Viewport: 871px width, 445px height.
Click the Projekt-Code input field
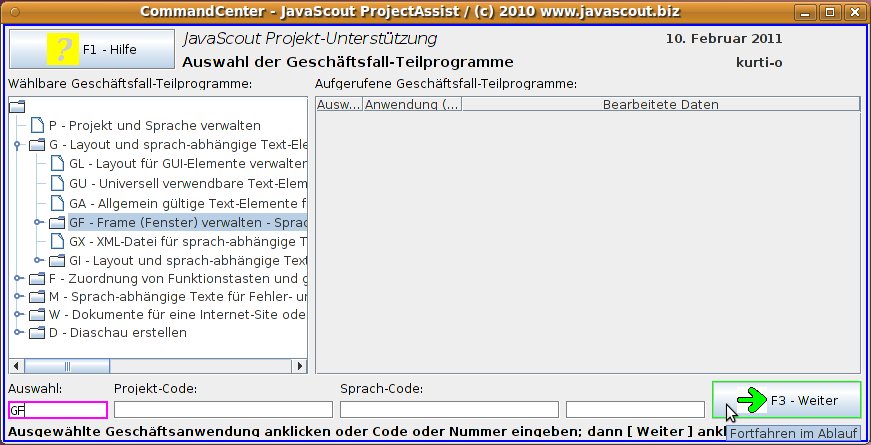pyautogui.click(x=223, y=409)
